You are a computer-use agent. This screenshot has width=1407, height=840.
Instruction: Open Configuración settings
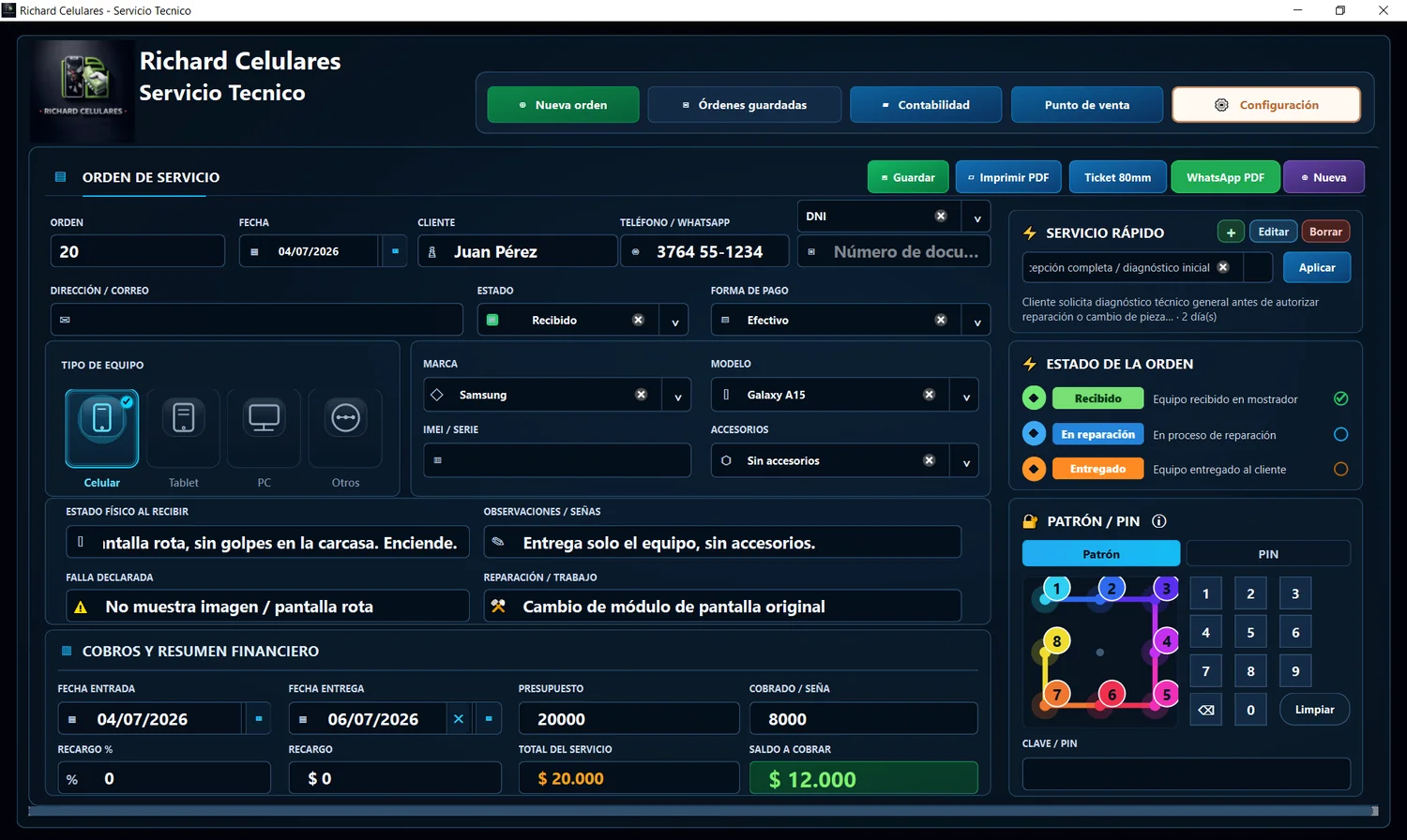click(x=1266, y=105)
